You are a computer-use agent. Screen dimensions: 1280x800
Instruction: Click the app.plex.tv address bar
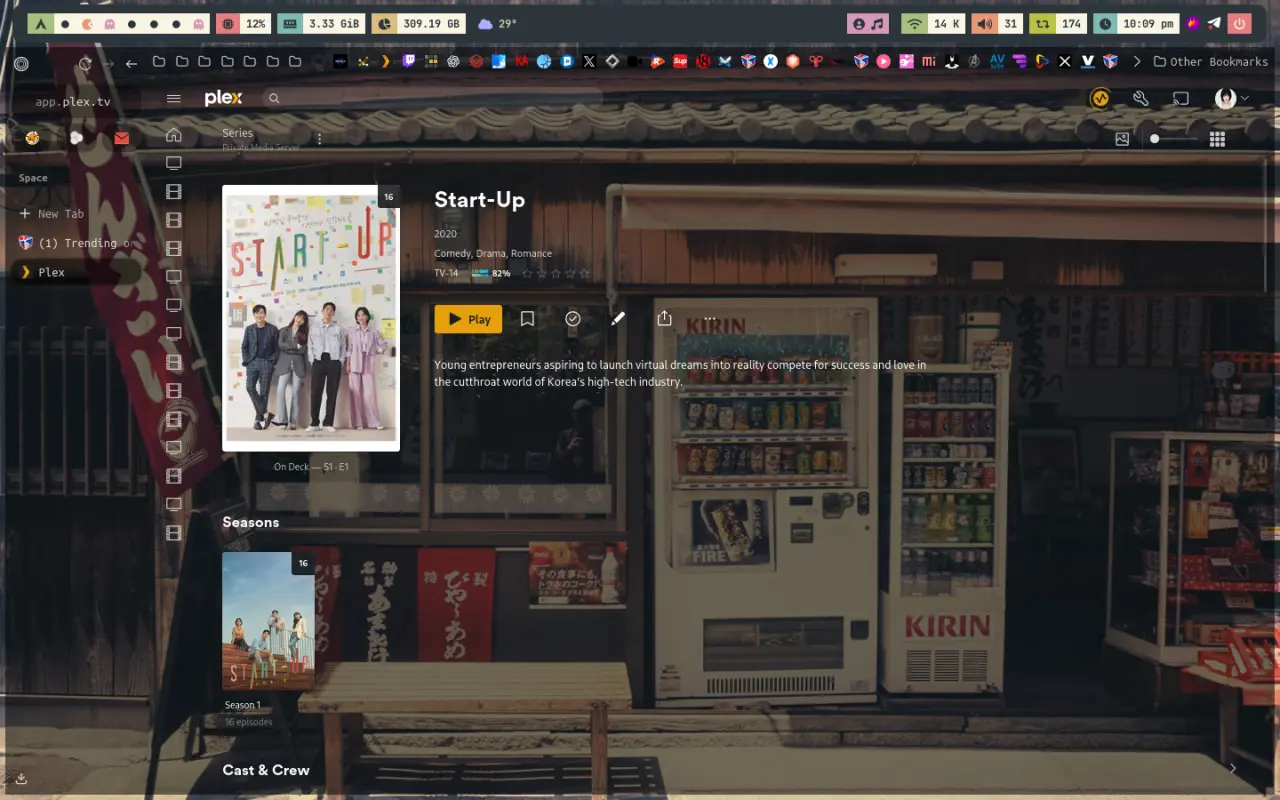(73, 102)
